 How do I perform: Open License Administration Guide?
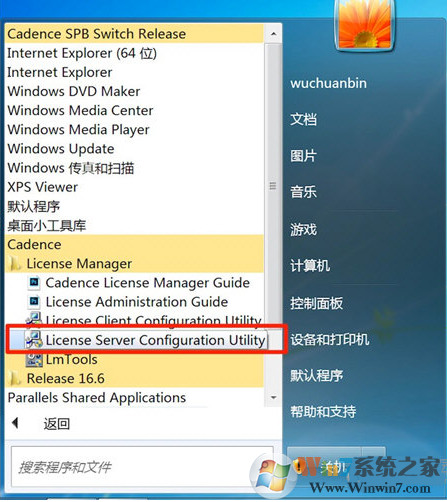[137, 302]
